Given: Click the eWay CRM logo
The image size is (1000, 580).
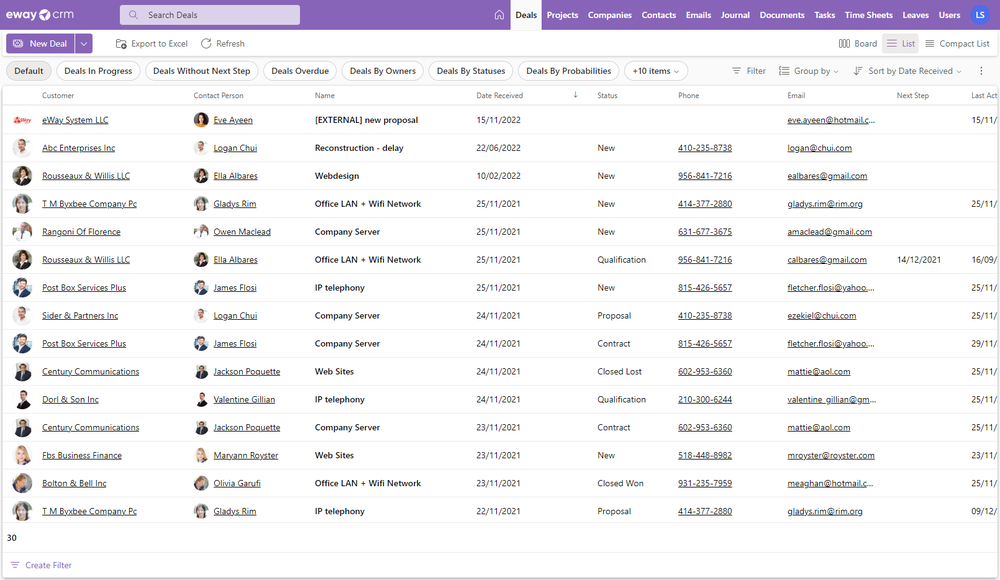Looking at the screenshot, I should coord(40,15).
